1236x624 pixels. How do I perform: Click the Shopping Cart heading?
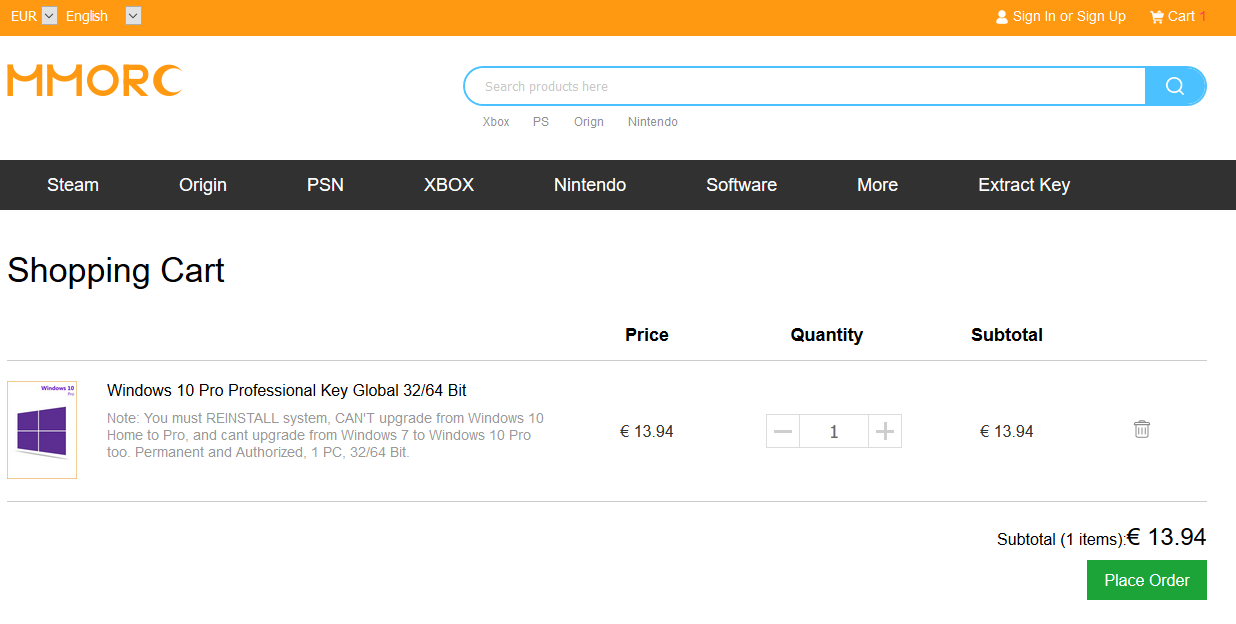[x=116, y=271]
